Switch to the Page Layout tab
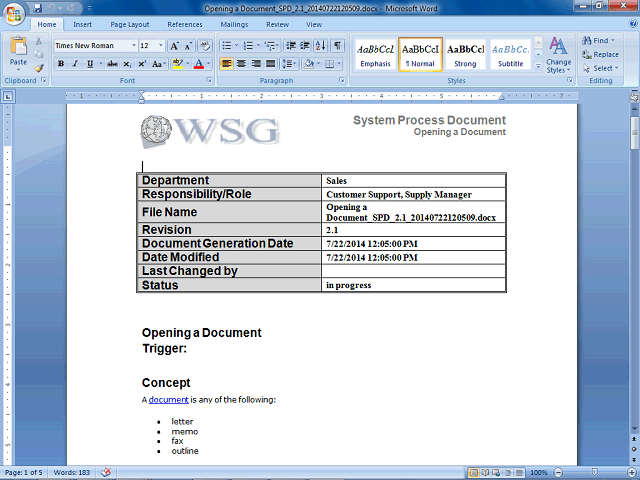The height and width of the screenshot is (480, 640). click(x=130, y=24)
